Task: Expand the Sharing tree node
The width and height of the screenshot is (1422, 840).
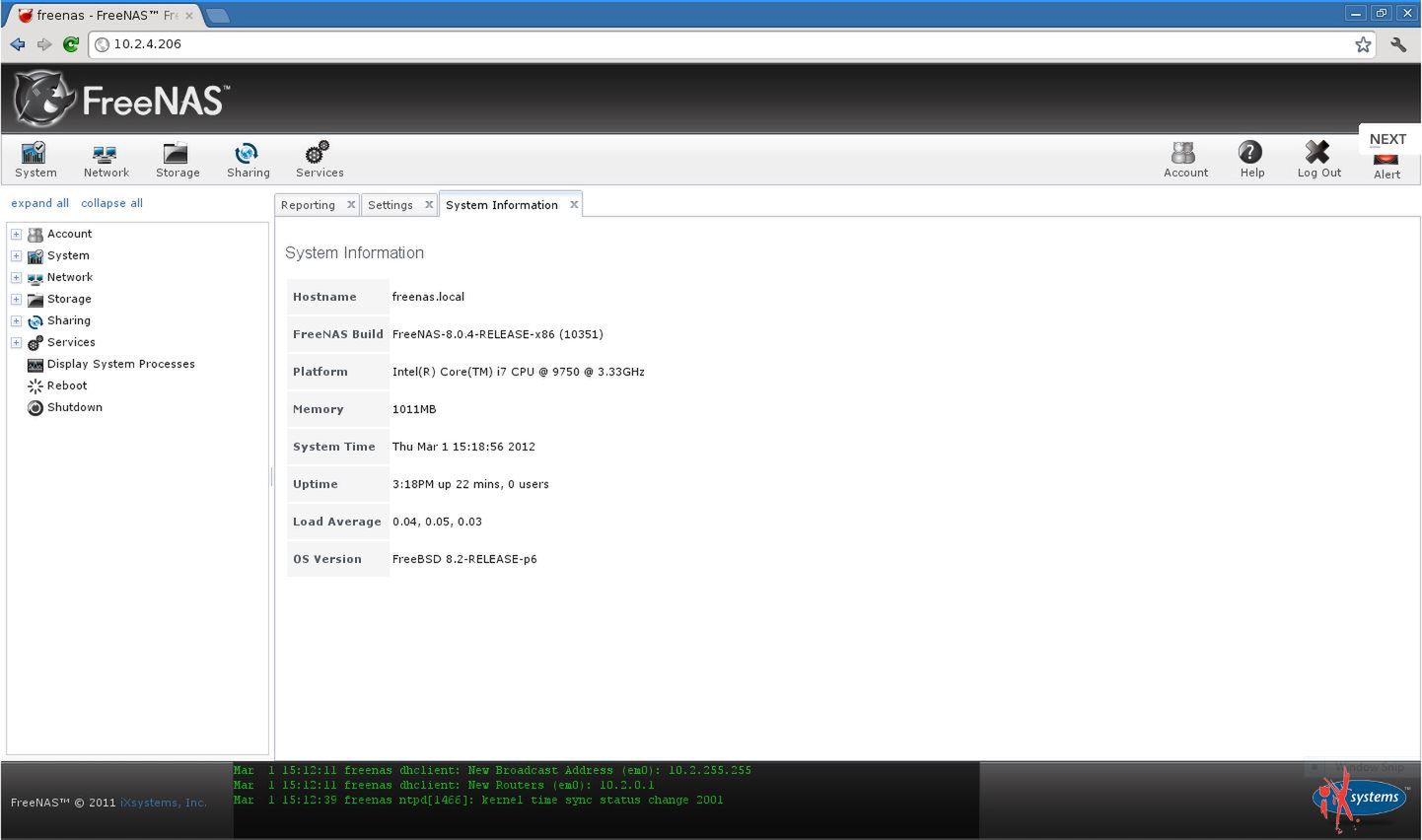Action: pyautogui.click(x=16, y=321)
